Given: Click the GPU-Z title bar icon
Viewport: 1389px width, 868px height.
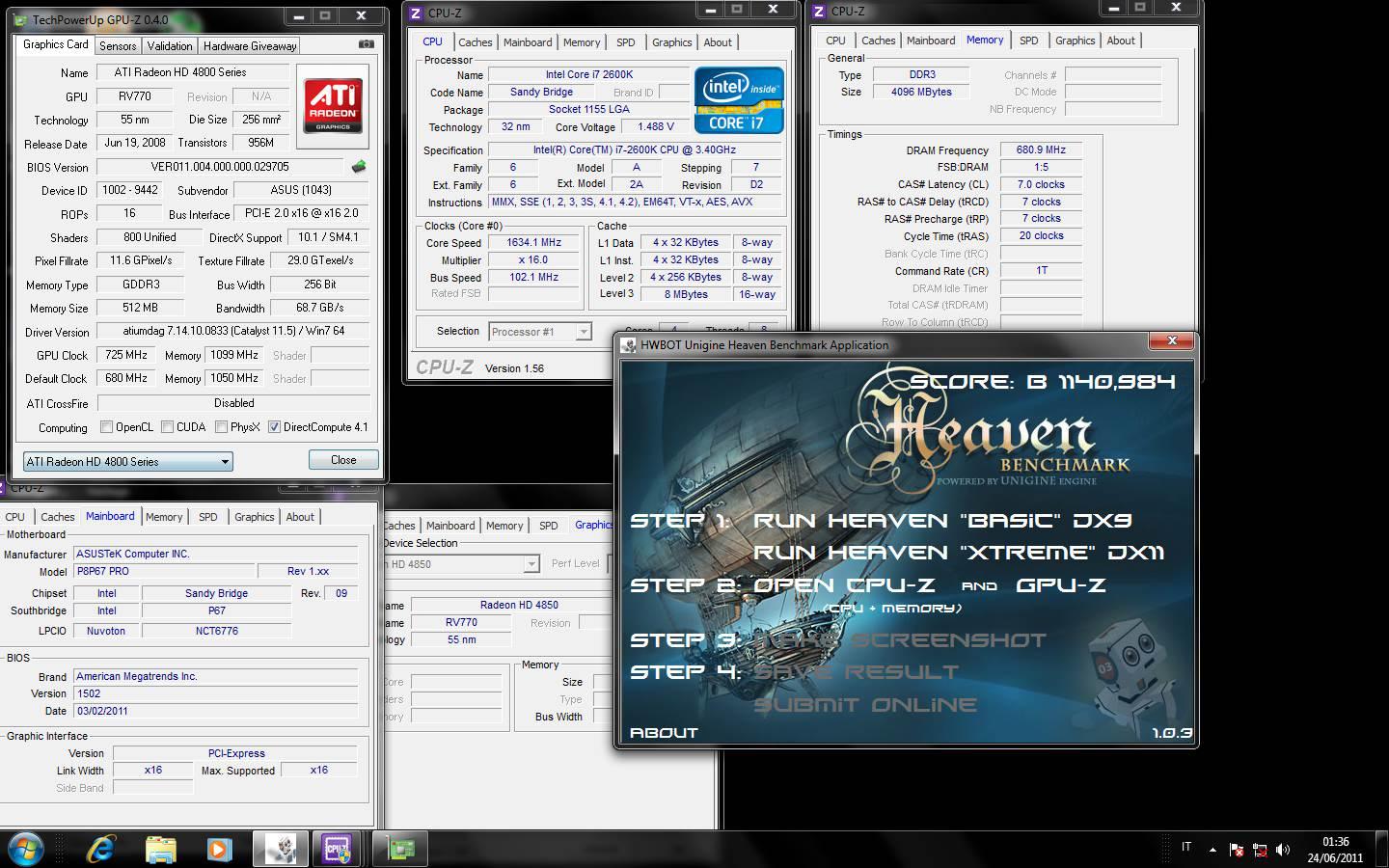Looking at the screenshot, I should pyautogui.click(x=22, y=19).
